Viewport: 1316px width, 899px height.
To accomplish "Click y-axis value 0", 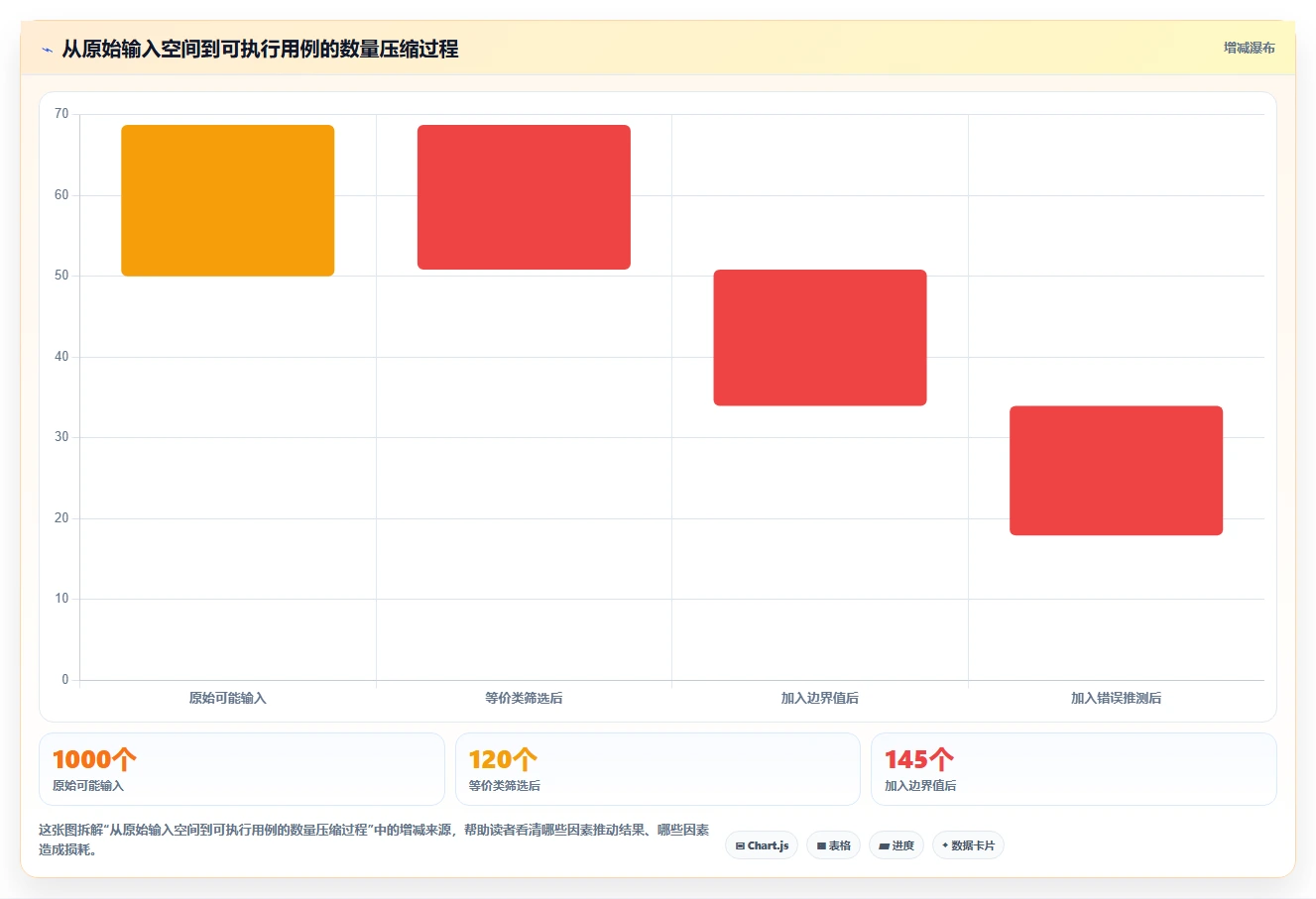I will click(65, 680).
